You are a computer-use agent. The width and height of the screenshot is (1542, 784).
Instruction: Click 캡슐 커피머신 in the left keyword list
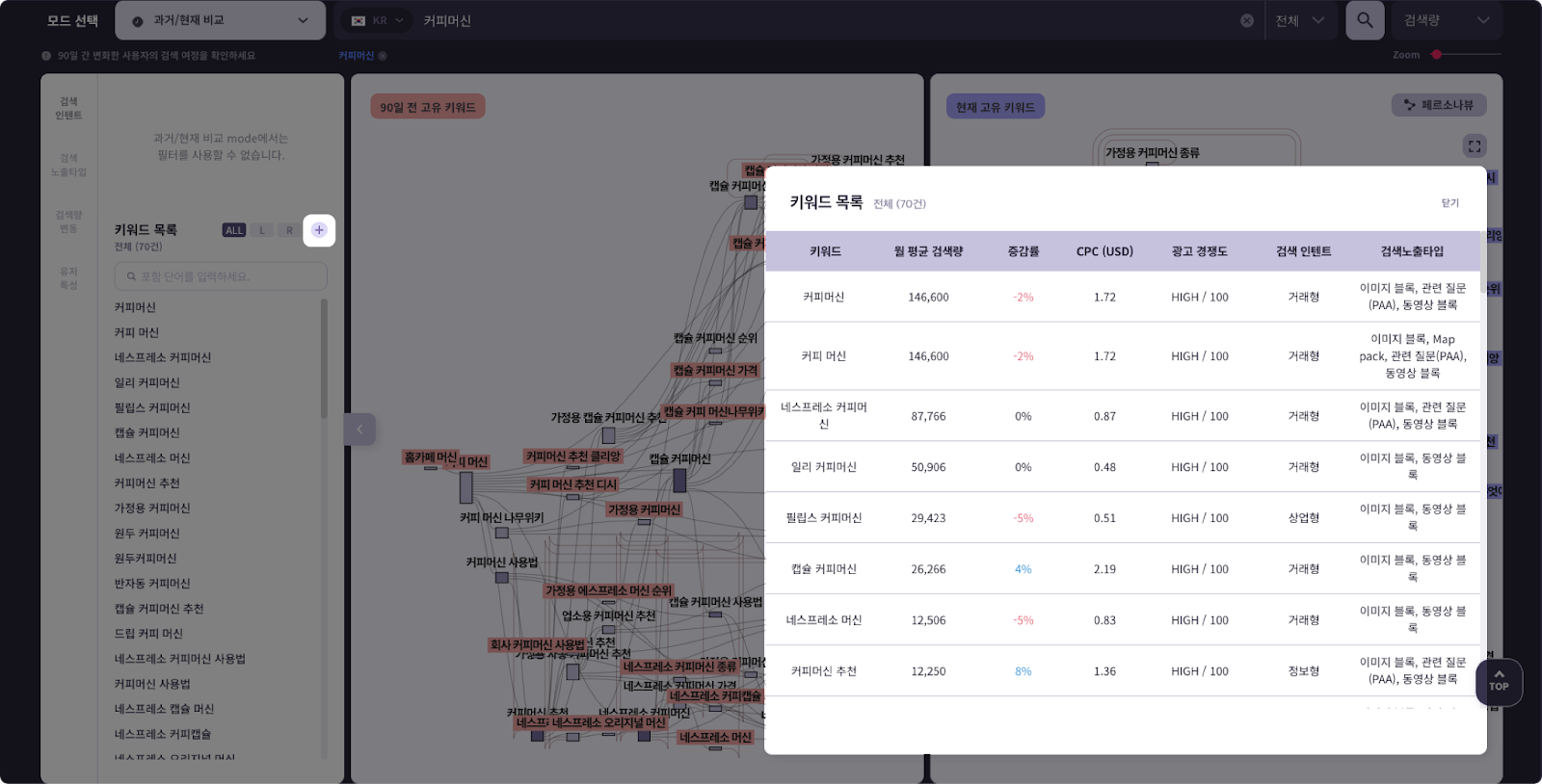point(147,432)
